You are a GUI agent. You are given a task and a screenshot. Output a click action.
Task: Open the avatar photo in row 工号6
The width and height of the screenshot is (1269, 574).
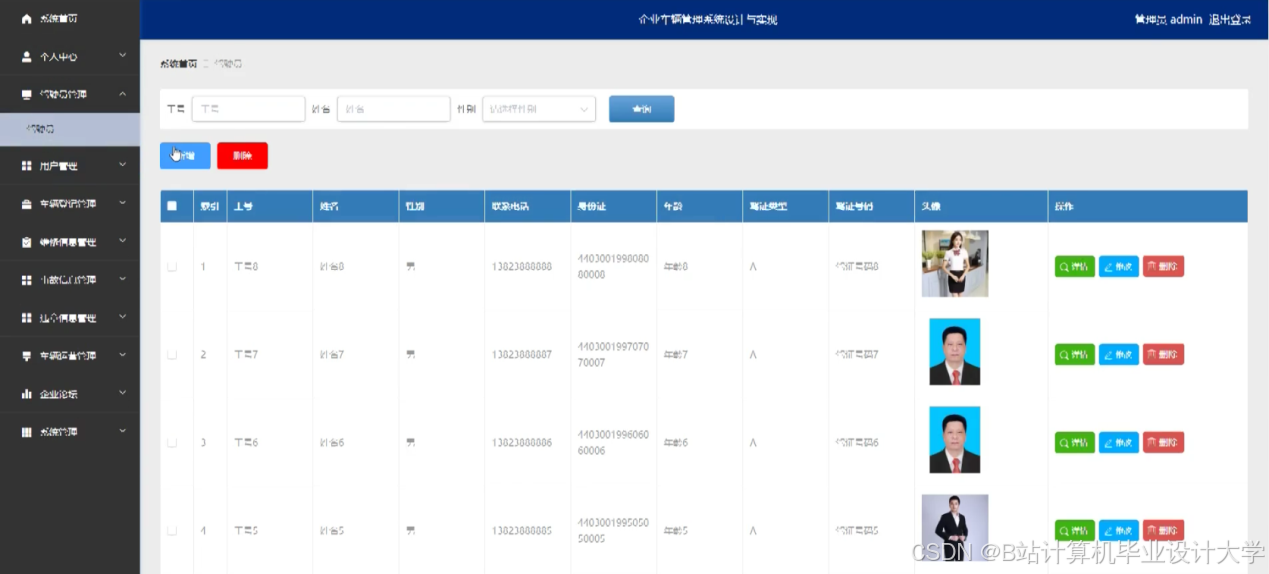click(955, 440)
